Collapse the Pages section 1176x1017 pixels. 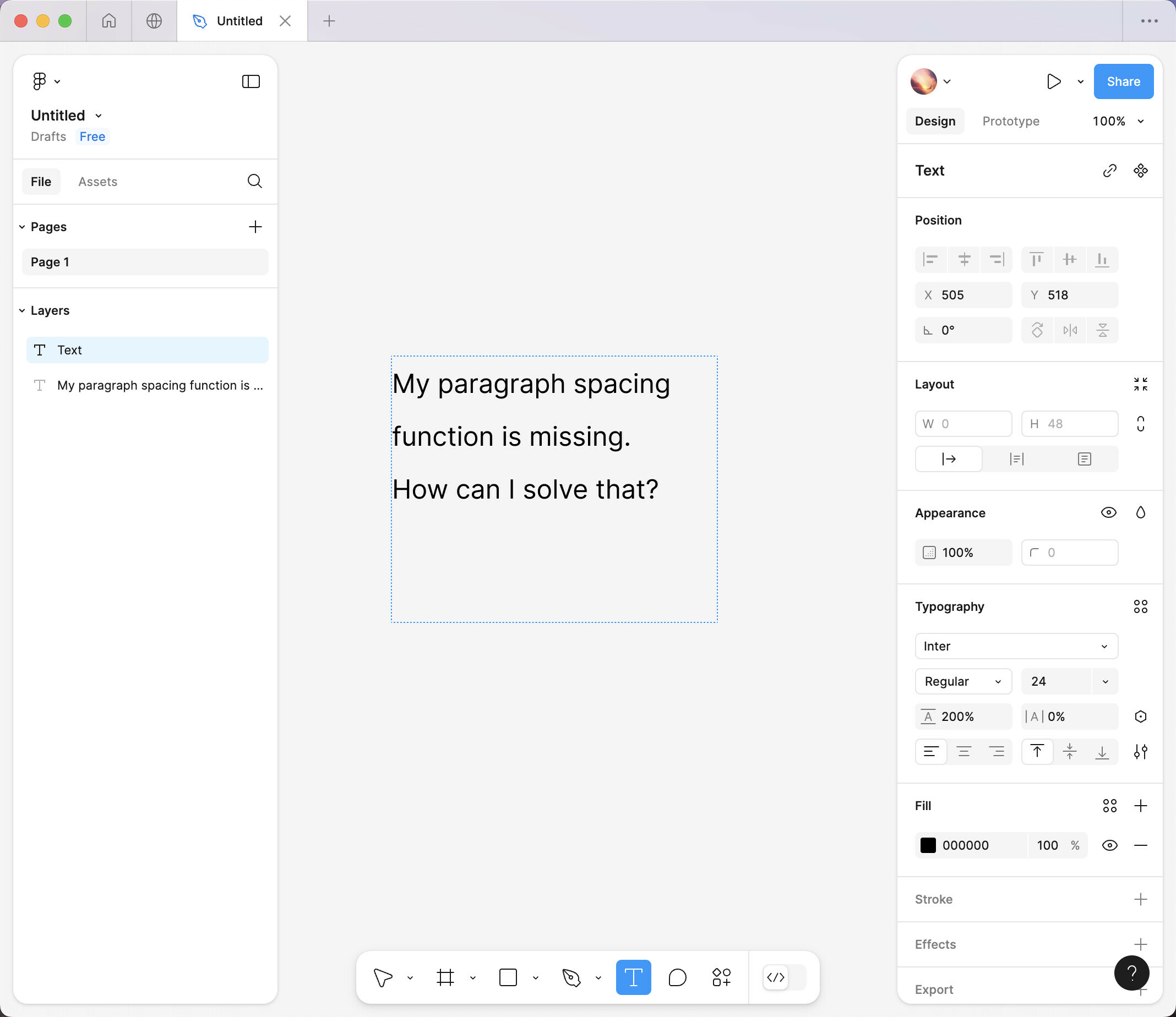coord(22,226)
